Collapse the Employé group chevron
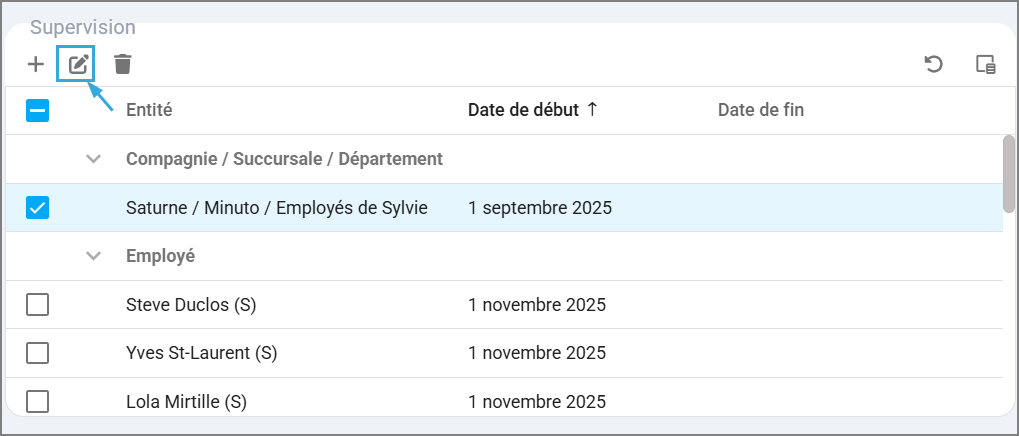Viewport: 1019px width, 436px height. [x=94, y=256]
